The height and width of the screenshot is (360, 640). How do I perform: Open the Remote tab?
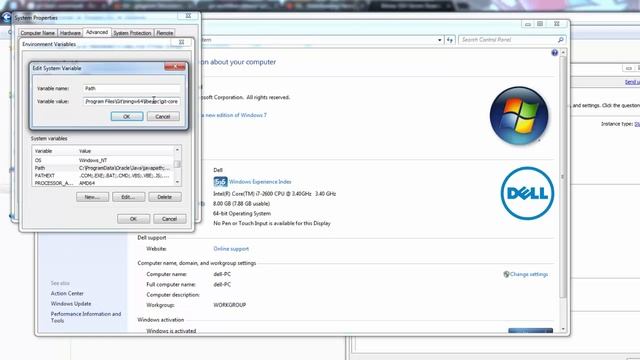164,33
